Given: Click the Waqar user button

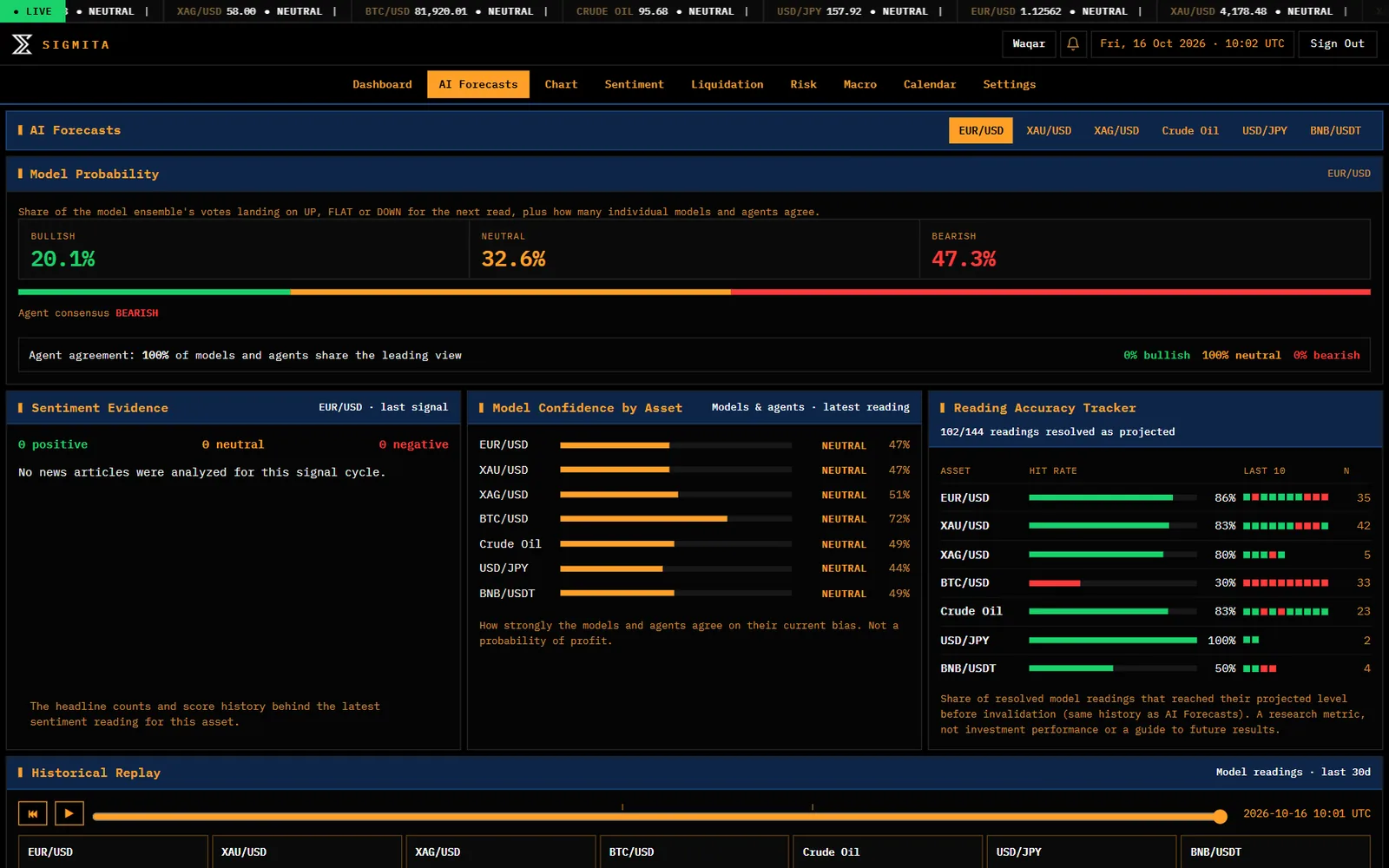Looking at the screenshot, I should [x=1029, y=43].
